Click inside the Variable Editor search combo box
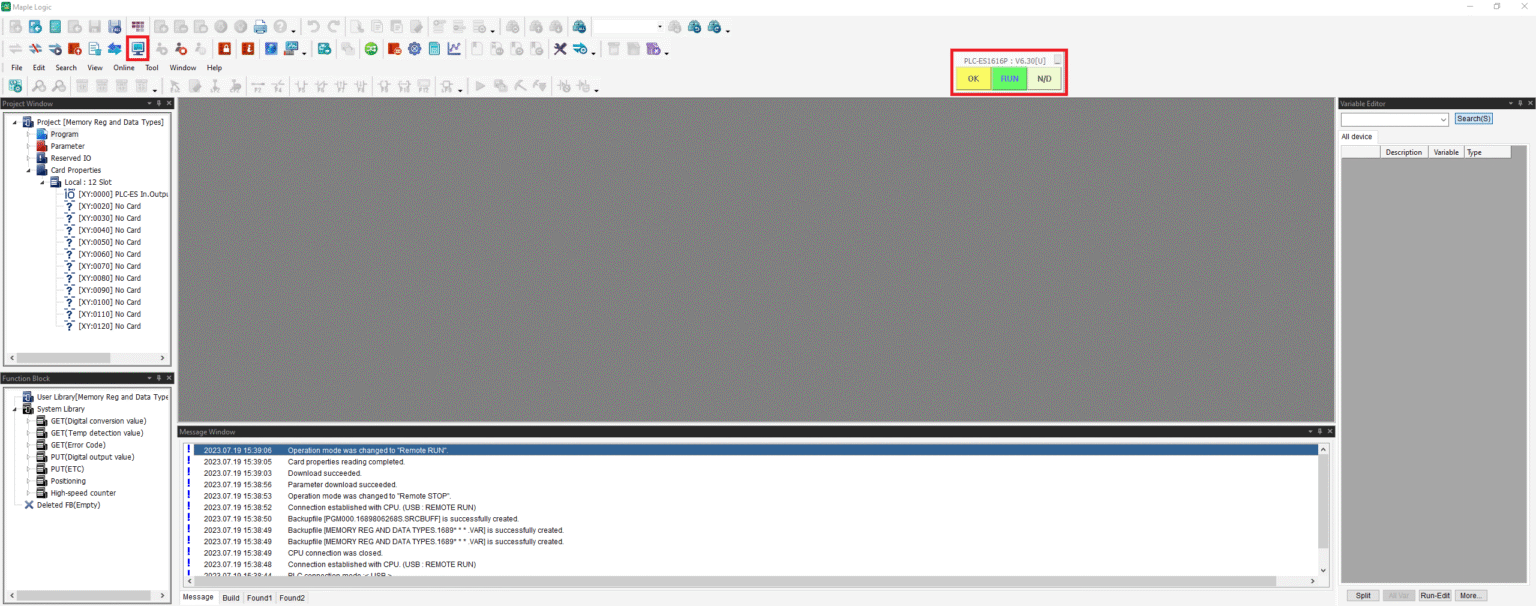Screen dimensions: 1536x606 coord(1393,119)
